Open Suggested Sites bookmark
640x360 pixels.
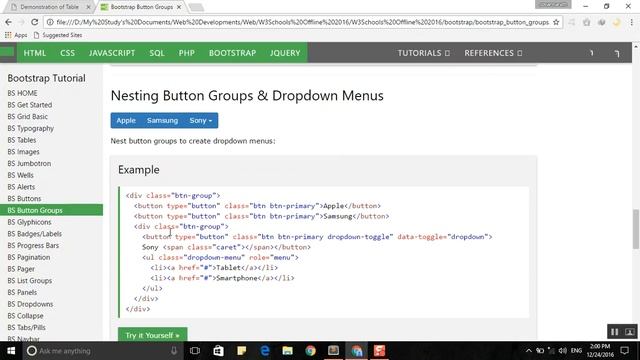[x=58, y=35]
